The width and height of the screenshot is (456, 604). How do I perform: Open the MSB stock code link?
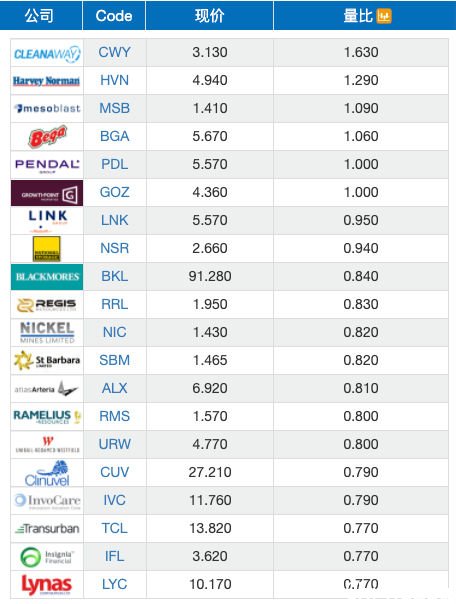[114, 108]
